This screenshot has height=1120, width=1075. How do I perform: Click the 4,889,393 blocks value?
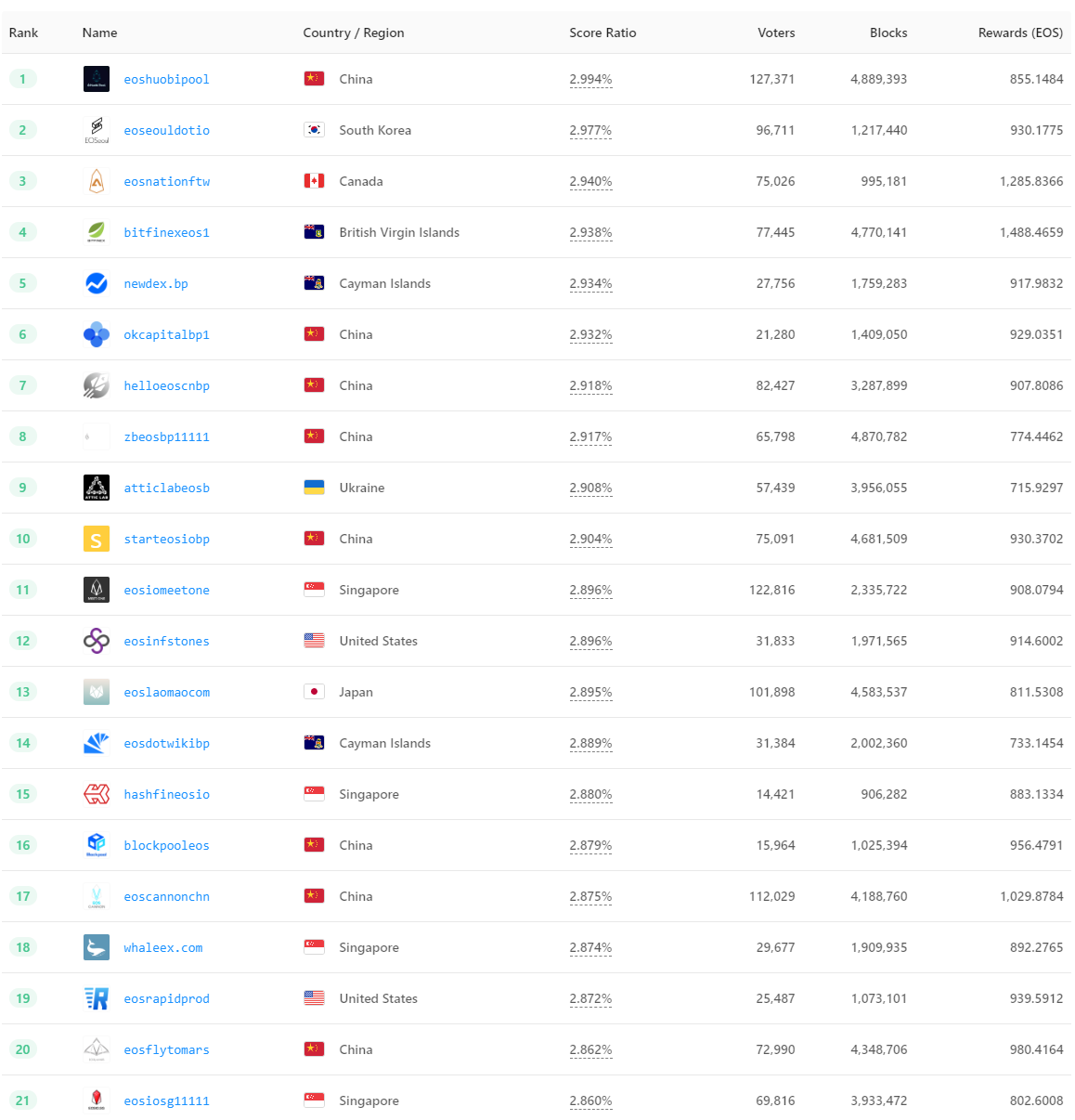click(x=879, y=79)
